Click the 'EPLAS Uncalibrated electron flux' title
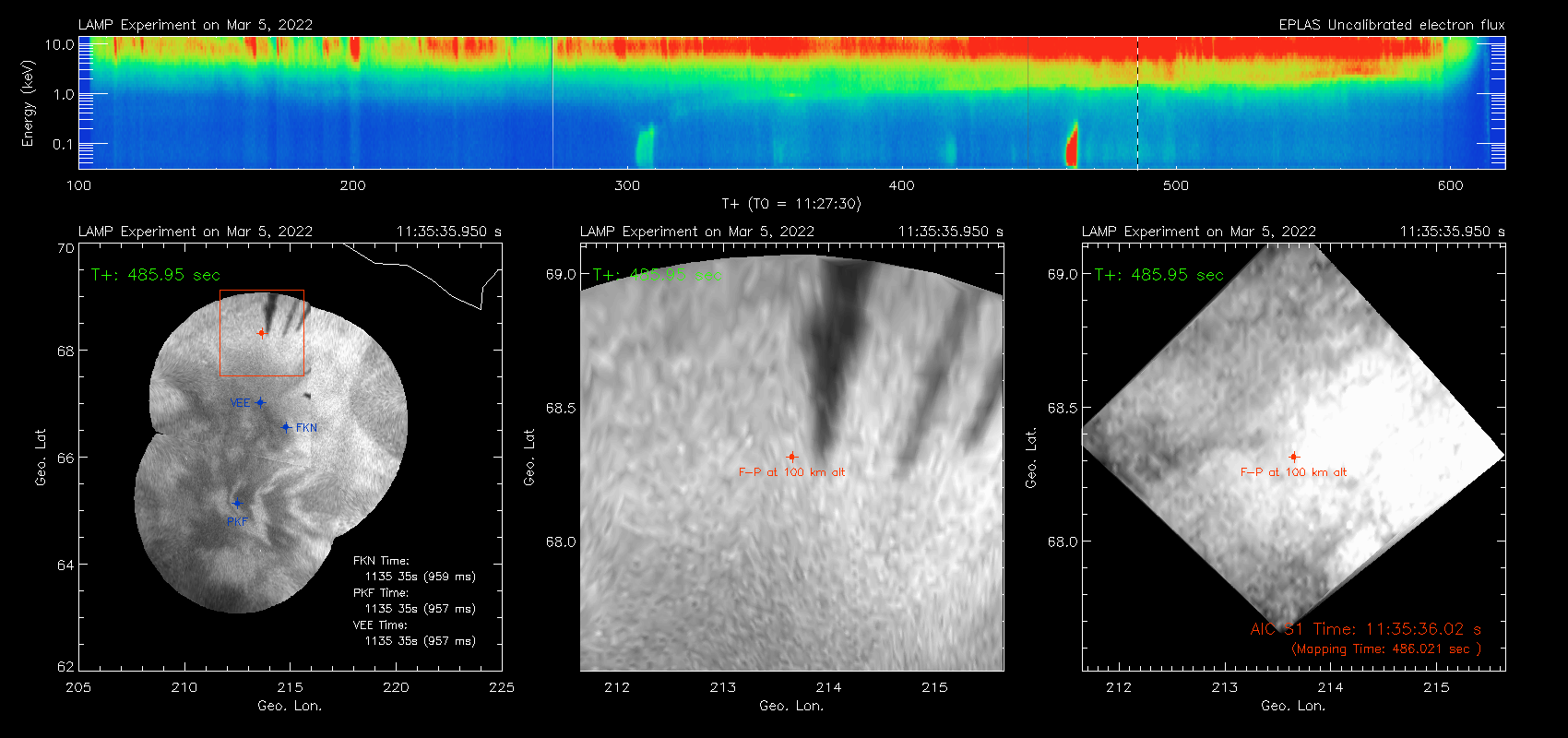Image resolution: width=1568 pixels, height=738 pixels. (1392, 25)
